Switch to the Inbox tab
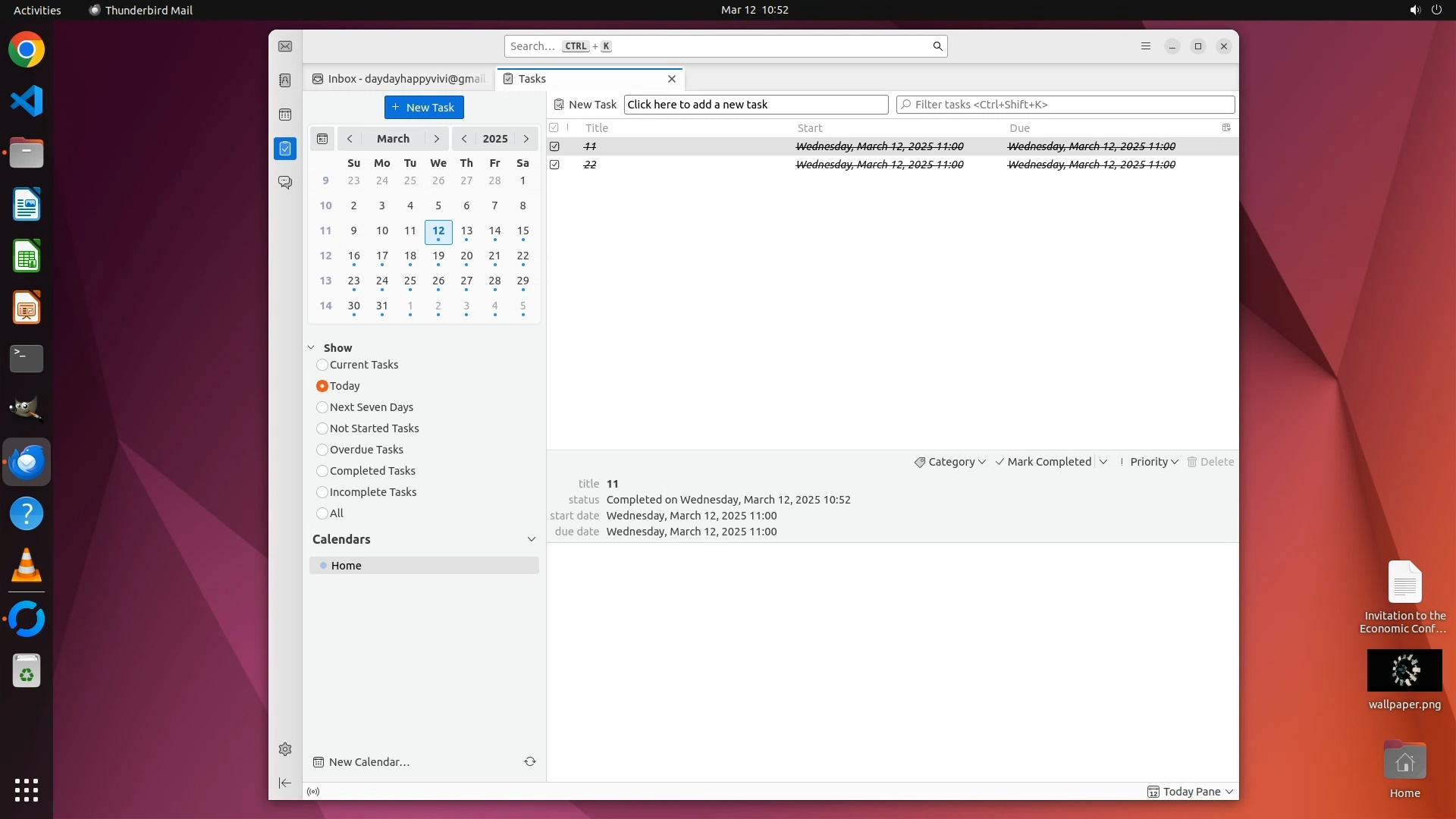The height and width of the screenshot is (819, 1456). [399, 79]
